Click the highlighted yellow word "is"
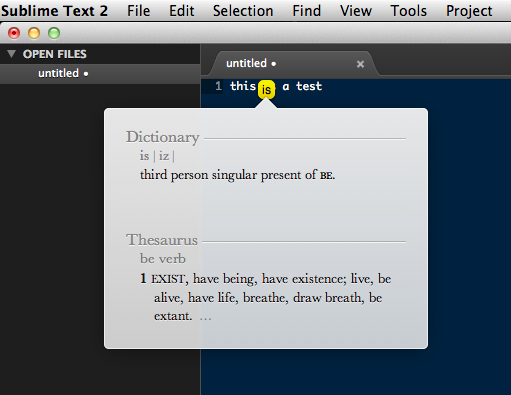 tap(266, 89)
